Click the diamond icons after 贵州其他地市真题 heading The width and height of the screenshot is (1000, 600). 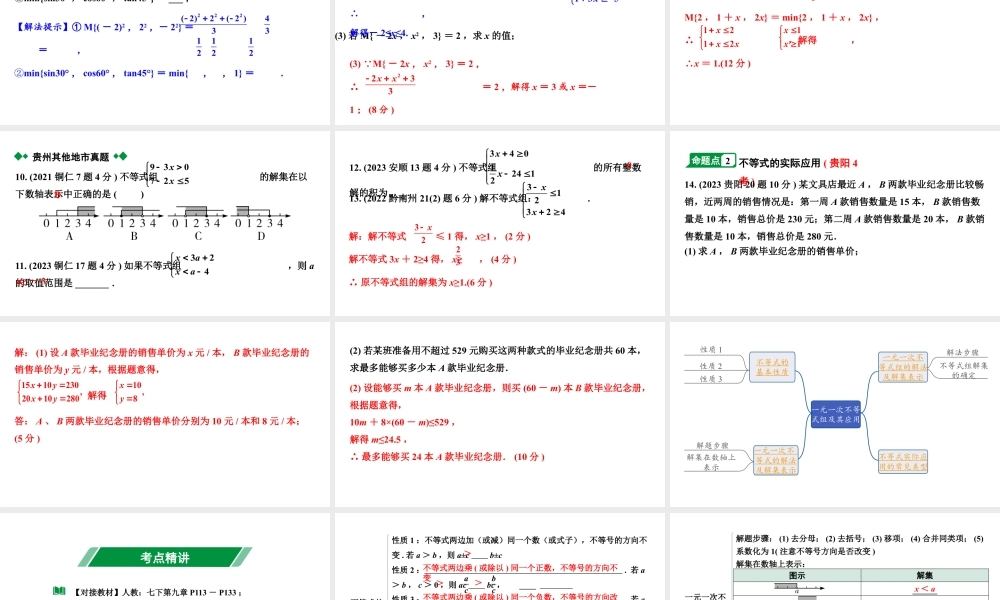(120, 155)
